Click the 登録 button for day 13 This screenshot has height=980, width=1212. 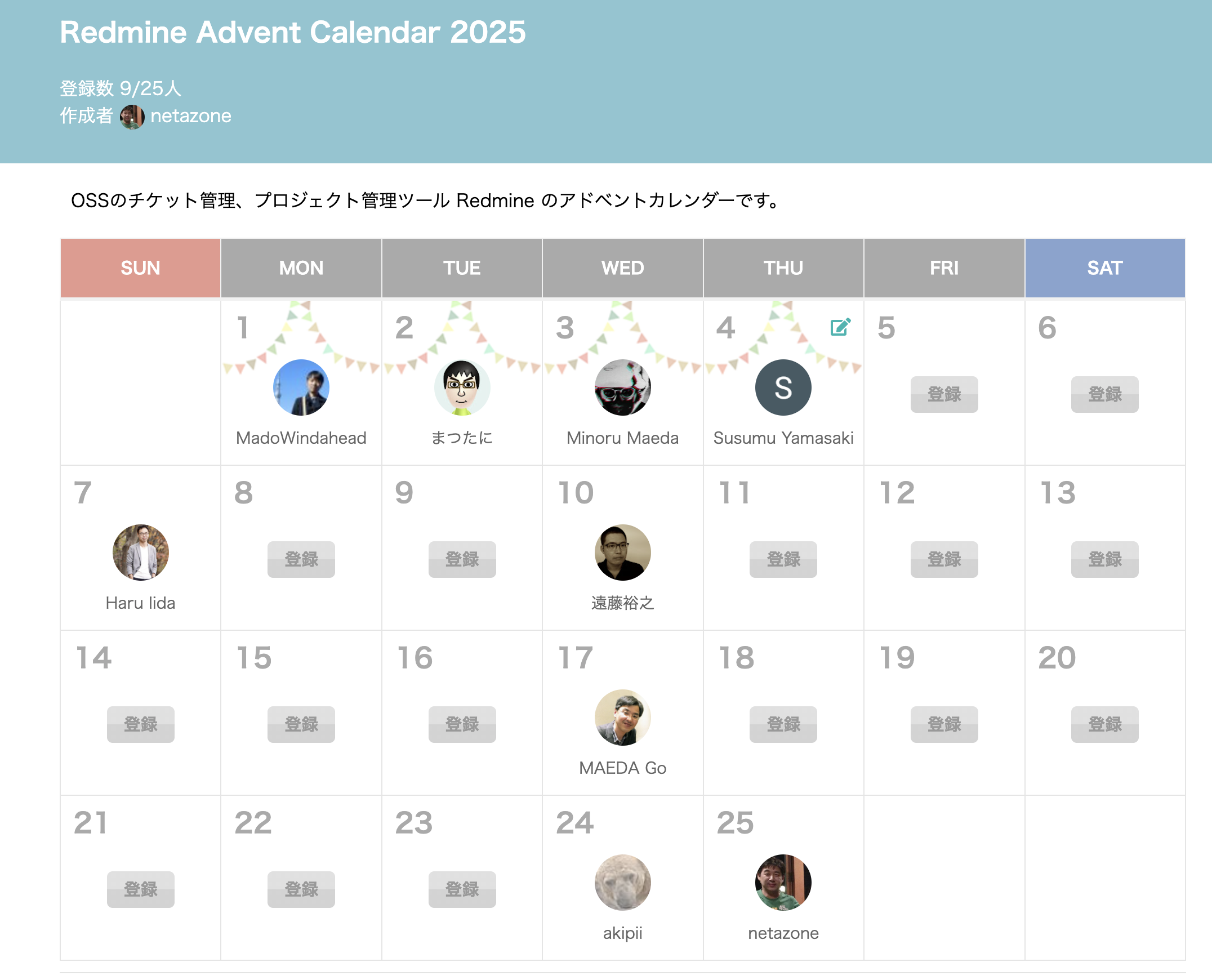[1104, 559]
